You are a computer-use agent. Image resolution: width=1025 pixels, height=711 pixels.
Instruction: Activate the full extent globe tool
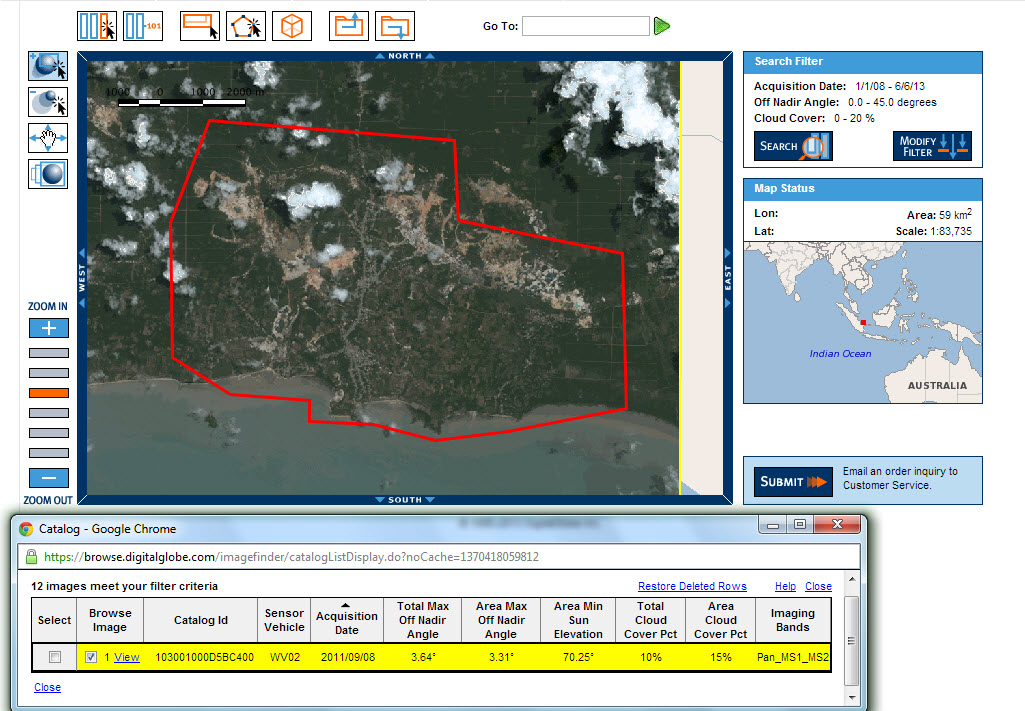[47, 174]
